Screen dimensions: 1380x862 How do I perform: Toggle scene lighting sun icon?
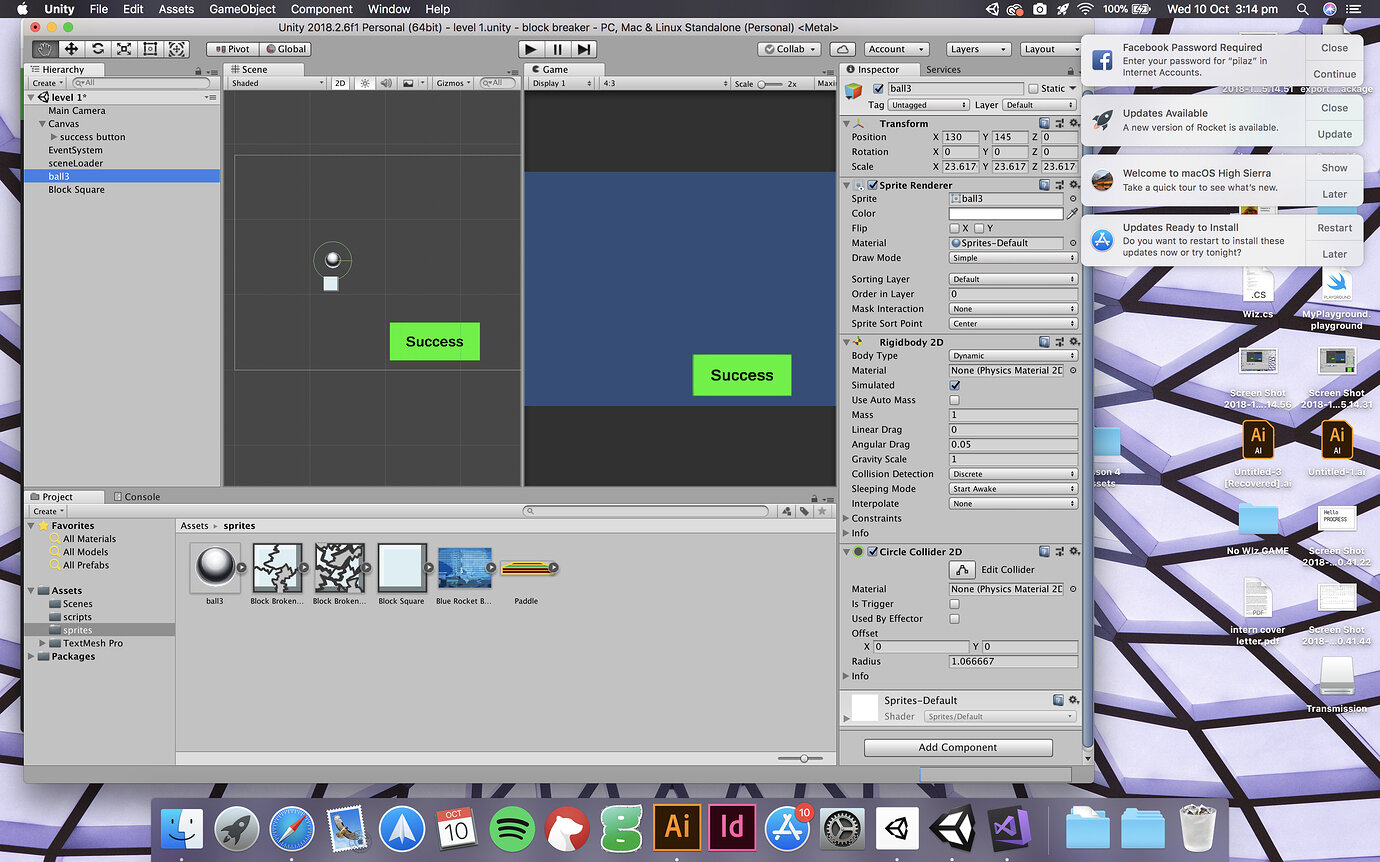365,84
